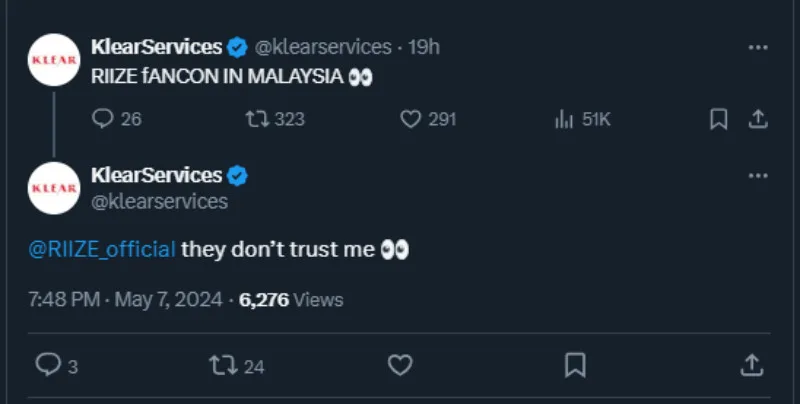Click the KlearServices name on the reply tweet
800x404 pixels.
(156, 175)
